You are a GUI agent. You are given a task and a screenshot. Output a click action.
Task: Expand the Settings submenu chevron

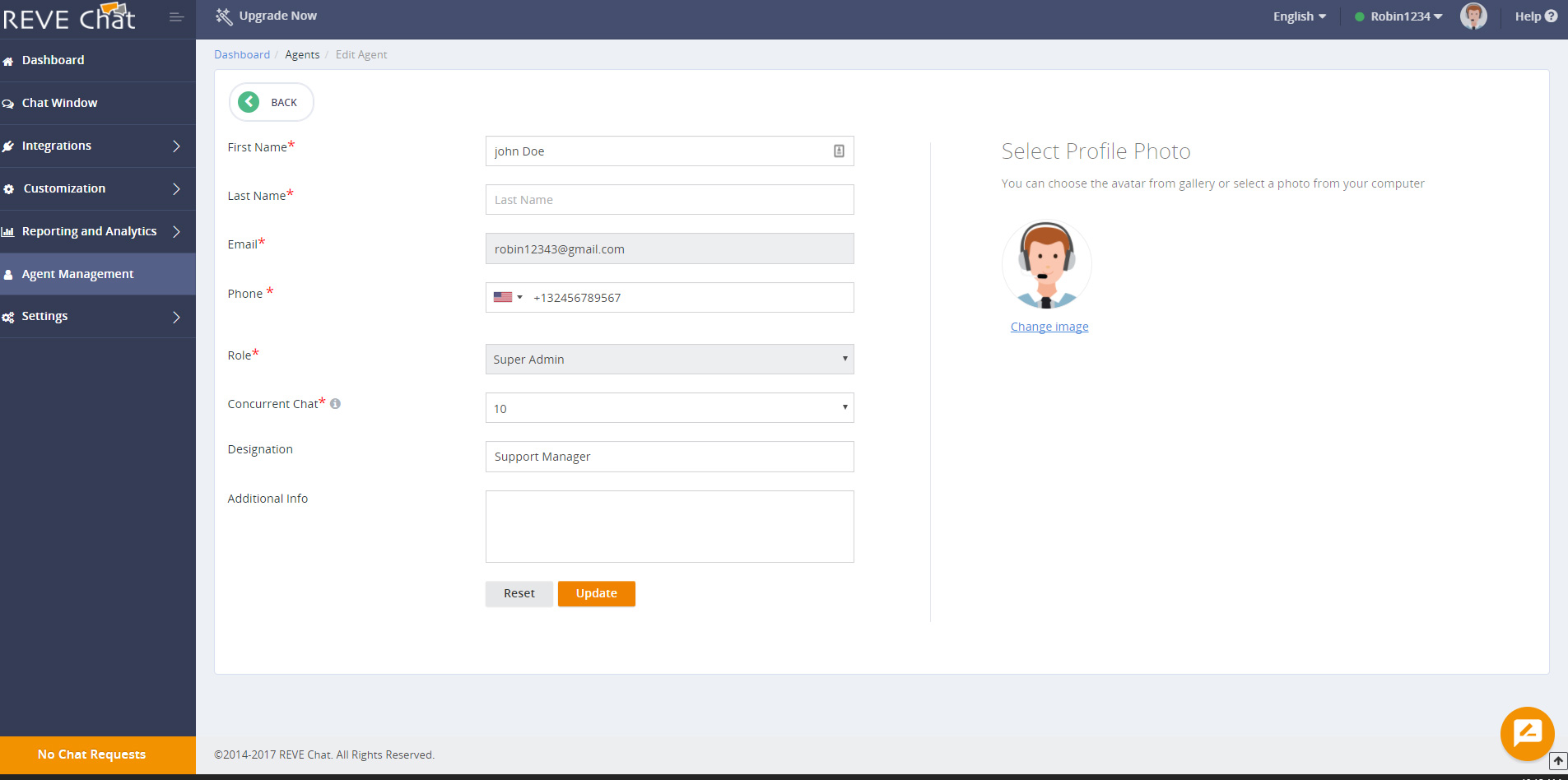tap(176, 318)
